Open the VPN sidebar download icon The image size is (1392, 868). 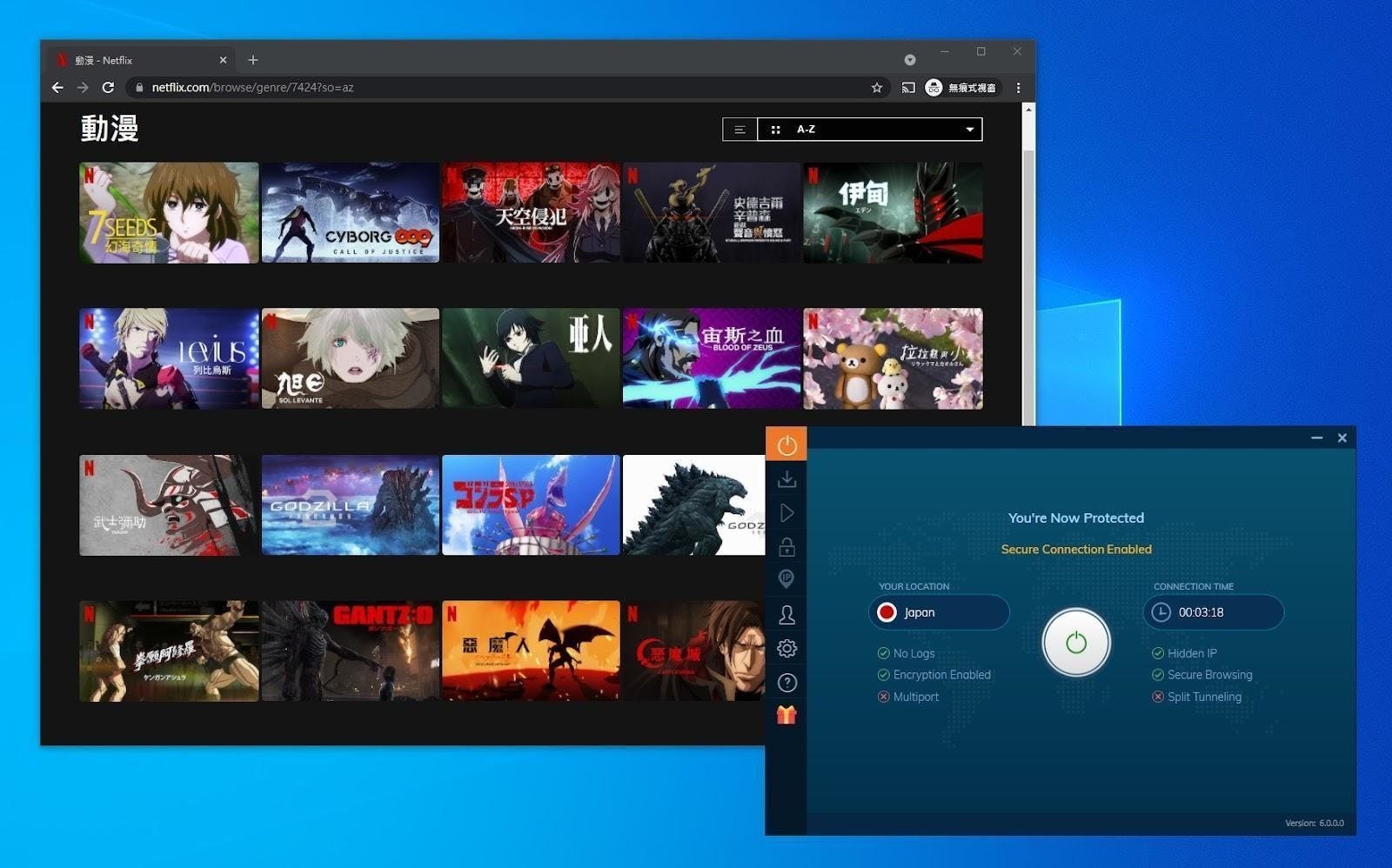786,479
